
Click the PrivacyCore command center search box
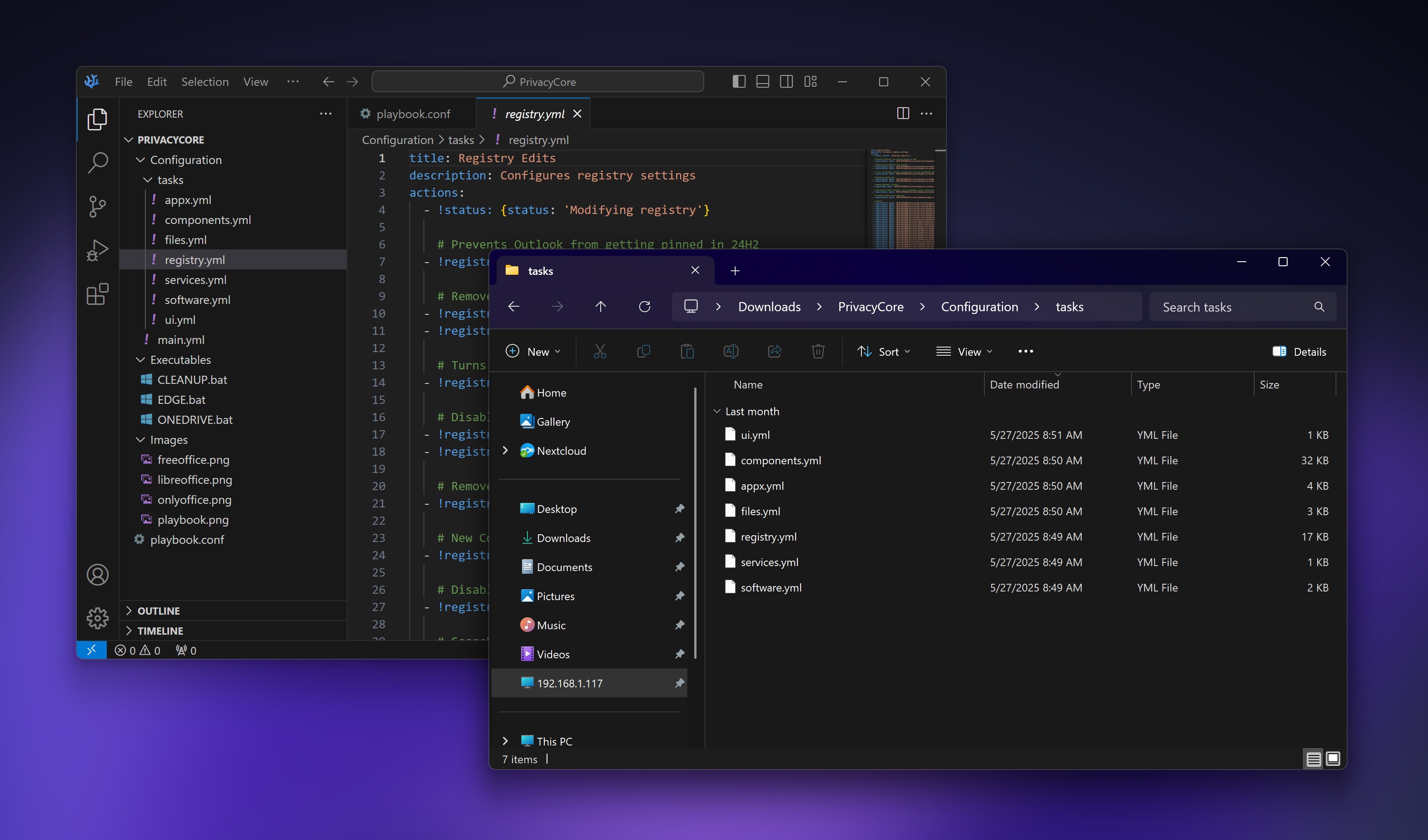(x=538, y=82)
